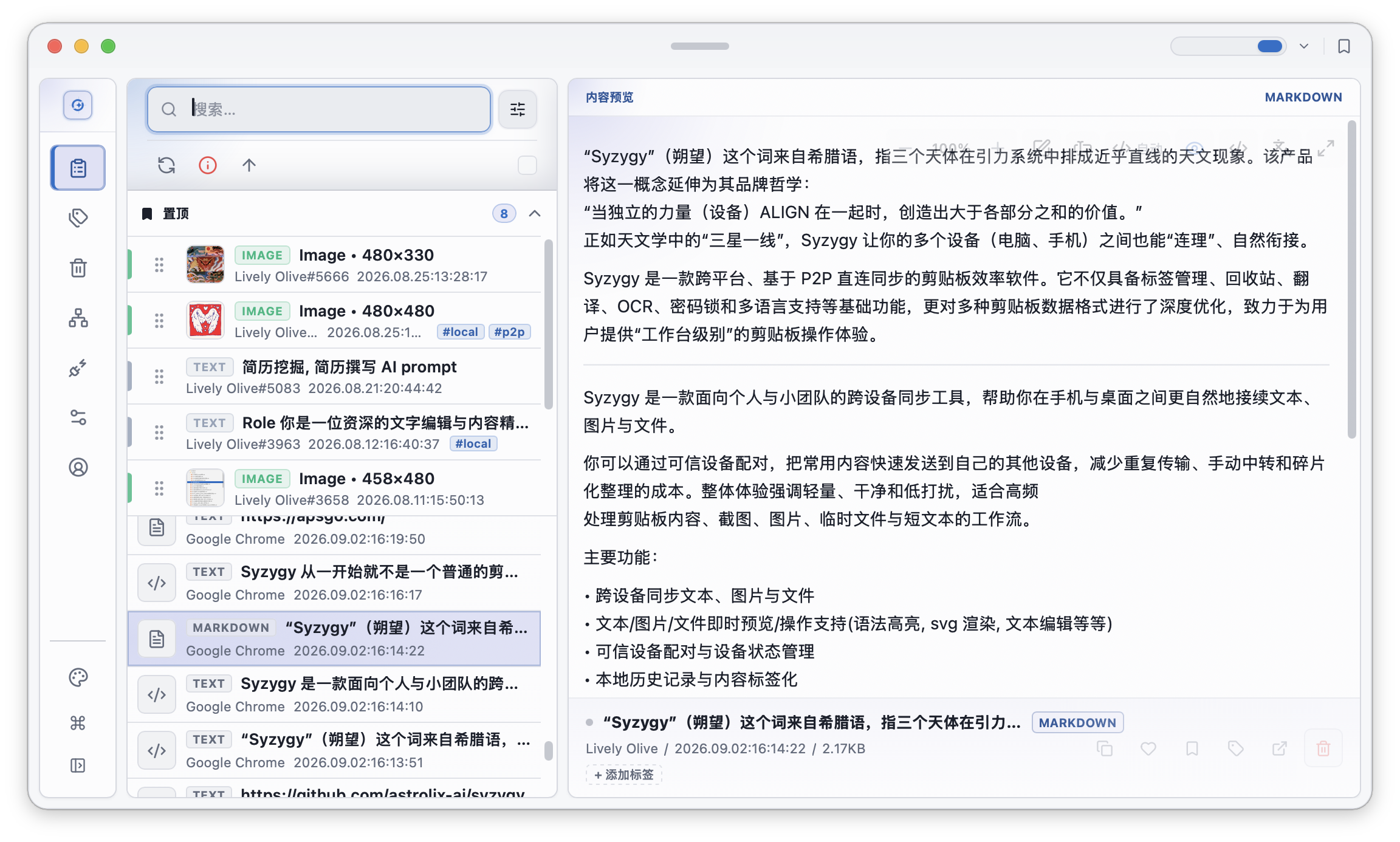The height and width of the screenshot is (842, 1400).
Task: Click drag handle of Image 480×480 item
Action: (159, 321)
